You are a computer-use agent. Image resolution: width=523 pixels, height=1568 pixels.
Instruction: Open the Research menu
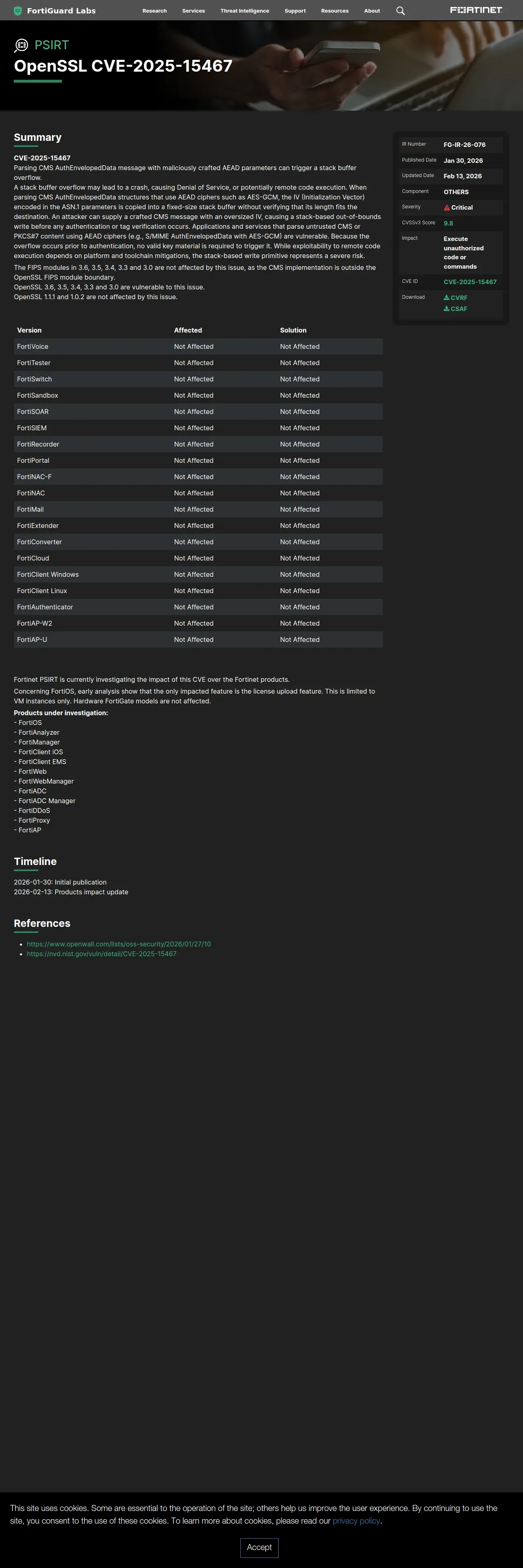155,10
